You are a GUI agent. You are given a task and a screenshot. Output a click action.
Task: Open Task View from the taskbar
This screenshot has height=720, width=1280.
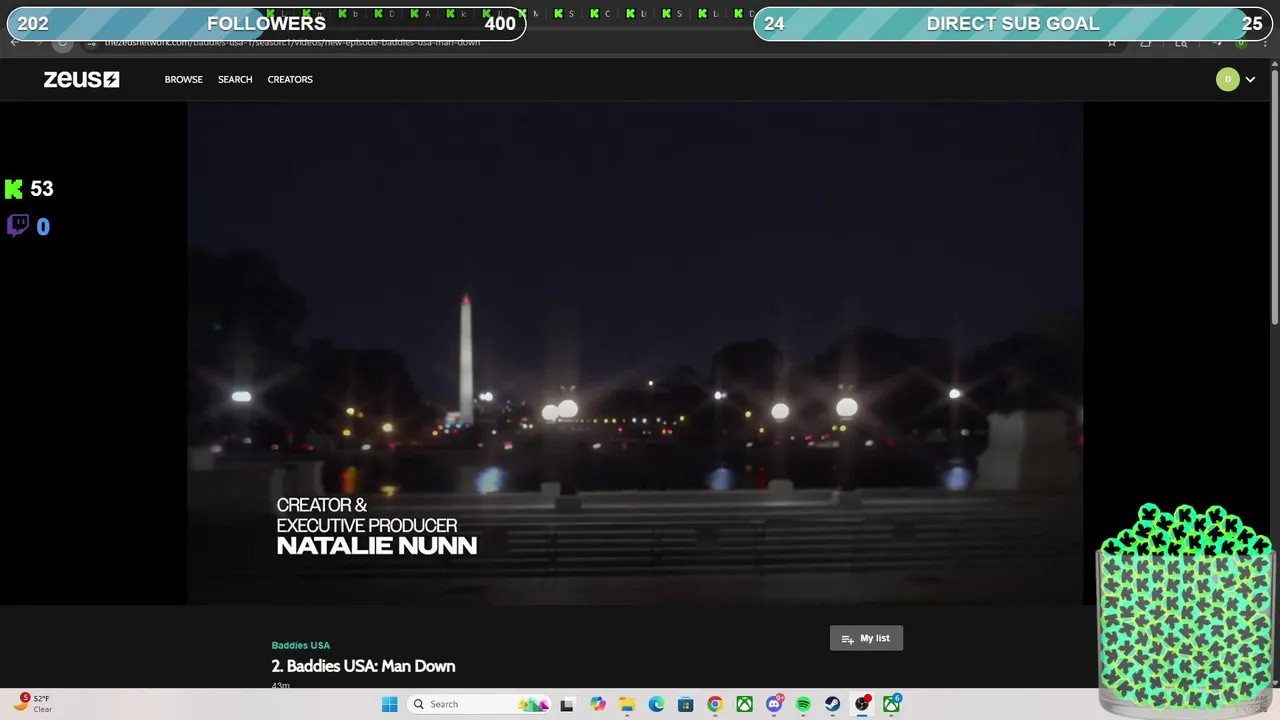pos(567,704)
